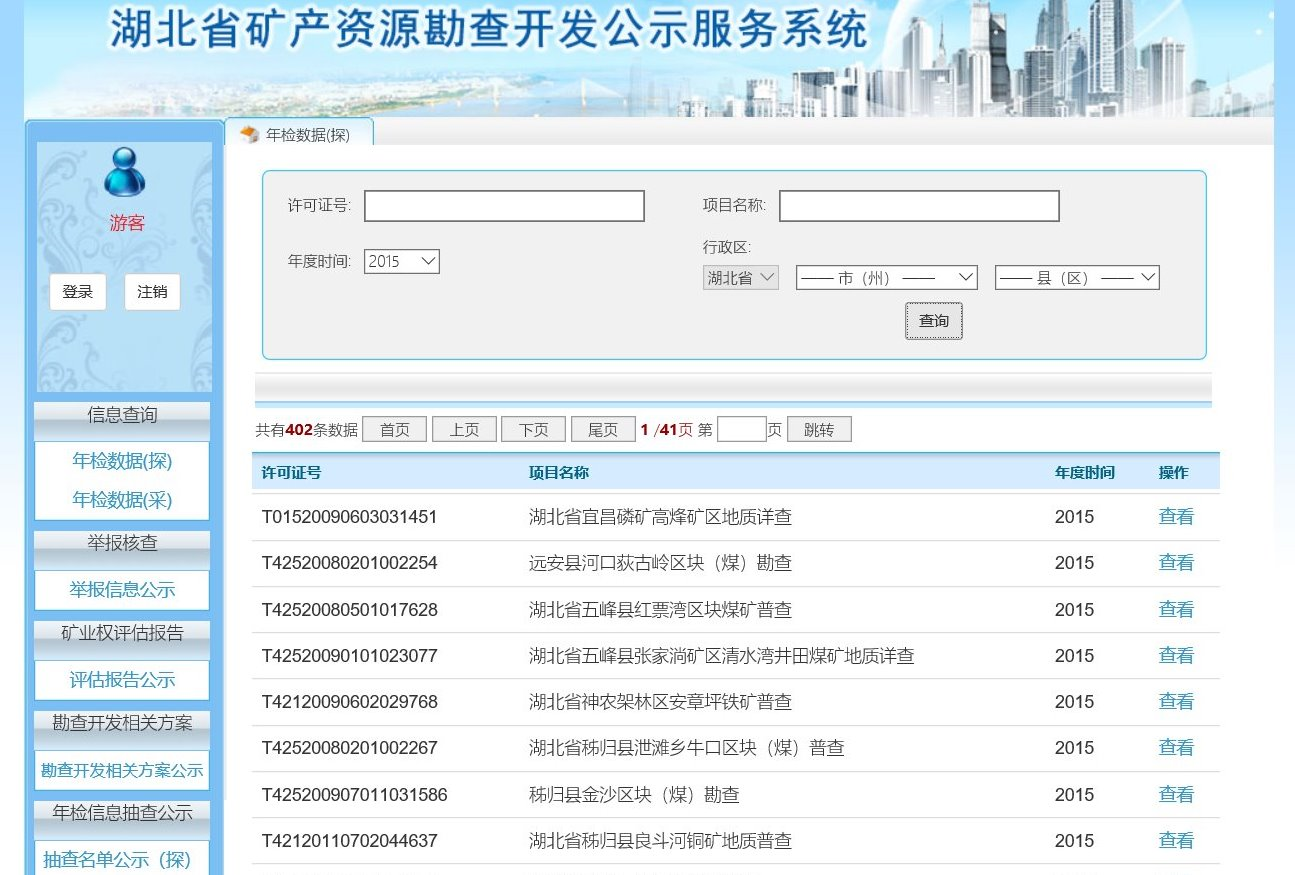The width and height of the screenshot is (1295, 875).
Task: Expand the 市（州） city dropdown
Action: [886, 277]
